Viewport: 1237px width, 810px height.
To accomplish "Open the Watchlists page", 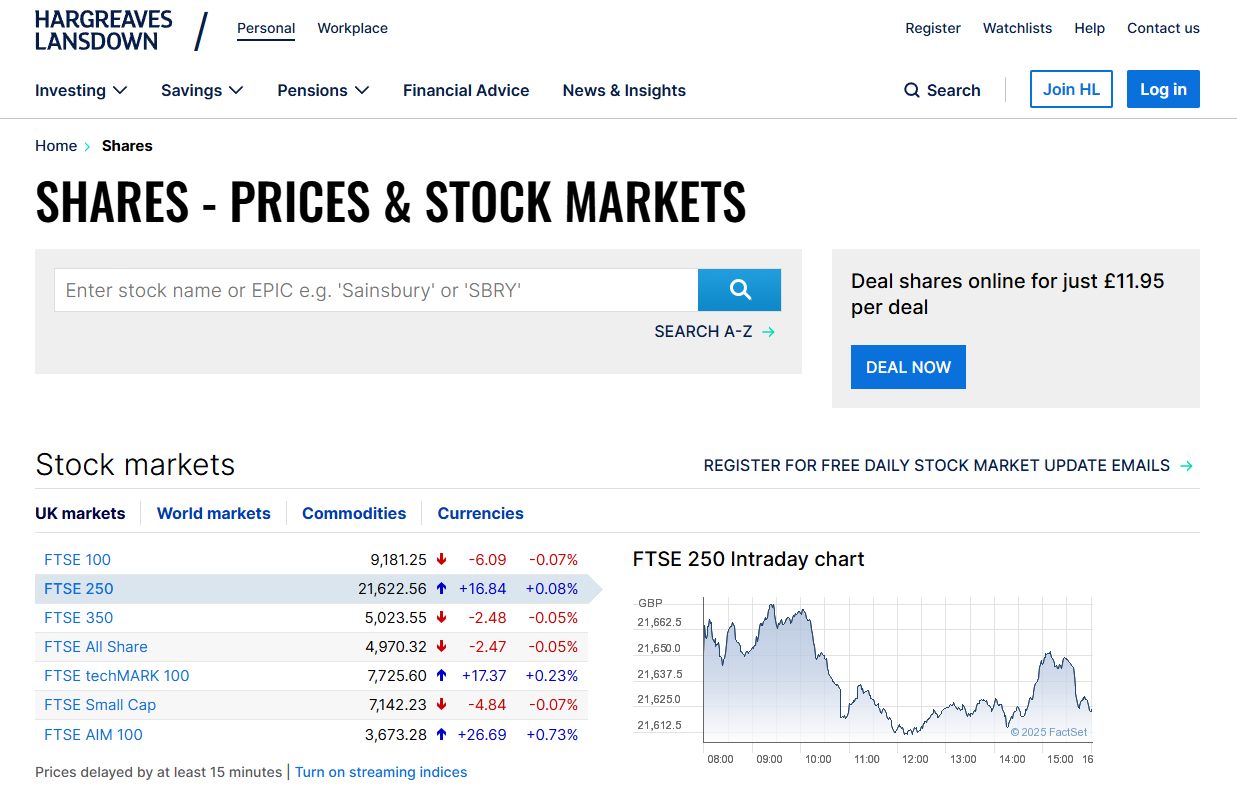I will pyautogui.click(x=1017, y=28).
